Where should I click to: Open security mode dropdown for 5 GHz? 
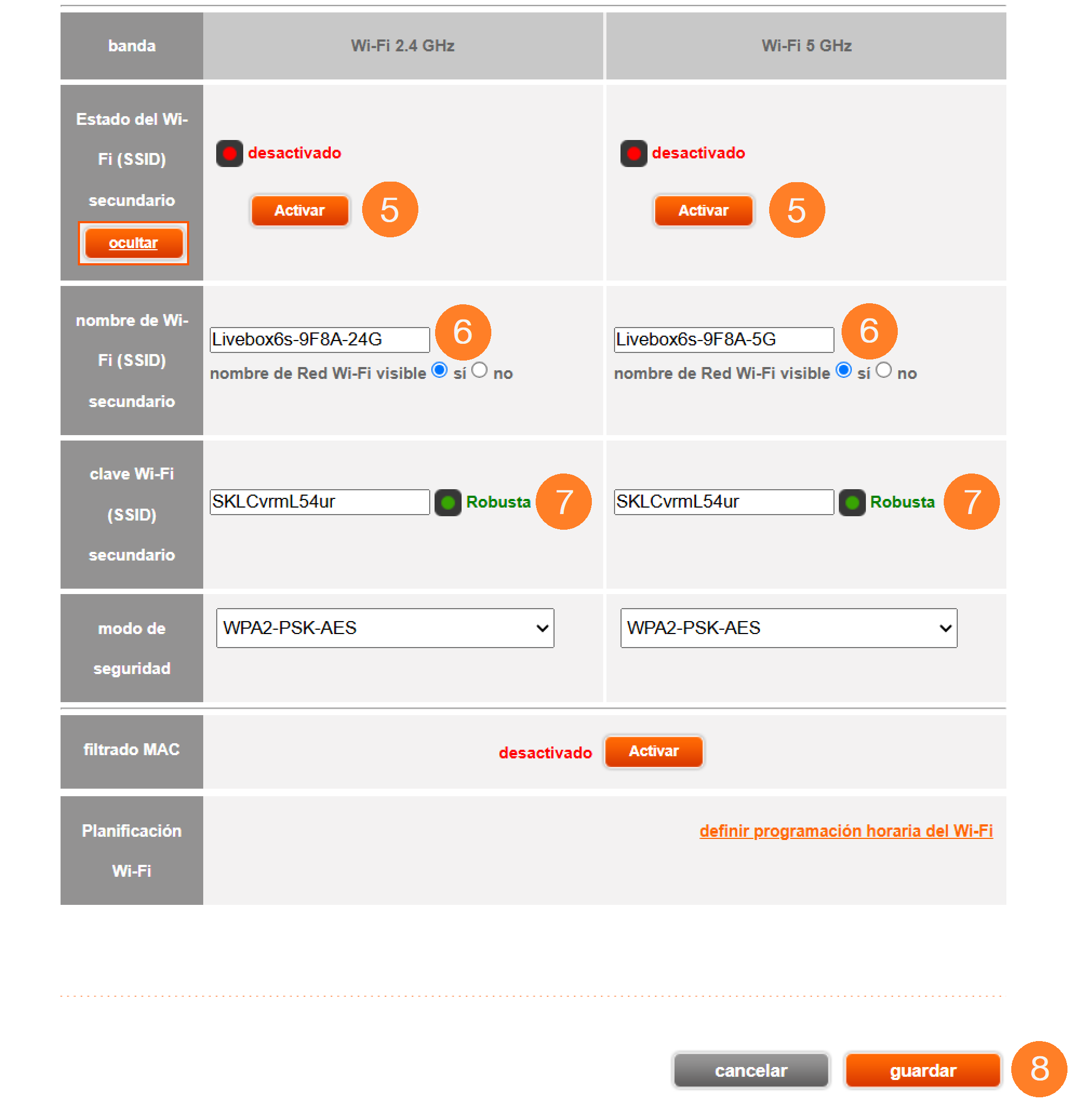[x=788, y=628]
